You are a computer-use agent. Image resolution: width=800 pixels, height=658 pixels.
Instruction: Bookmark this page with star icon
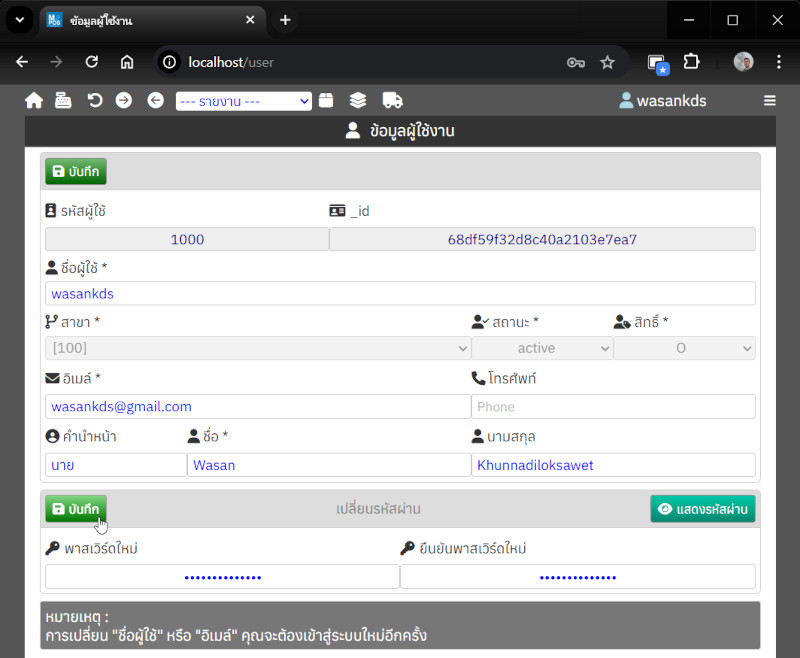click(607, 62)
